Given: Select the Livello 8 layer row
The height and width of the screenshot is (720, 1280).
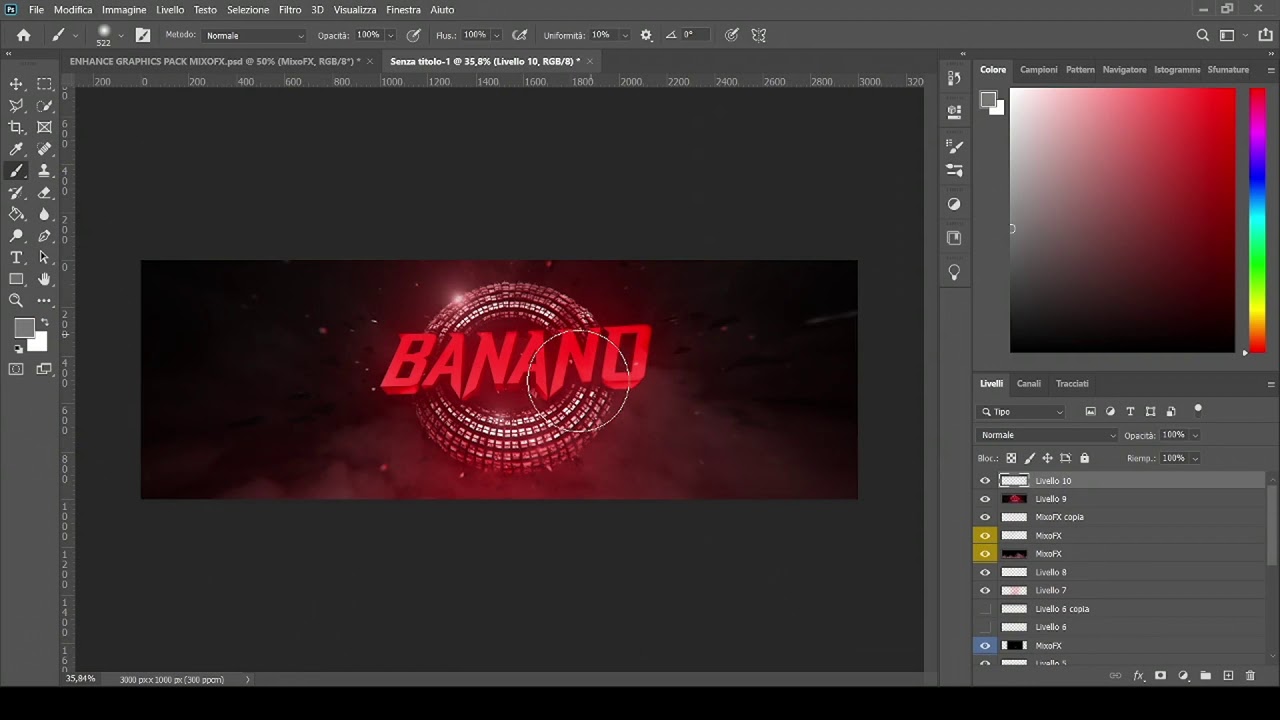Looking at the screenshot, I should tap(1120, 572).
